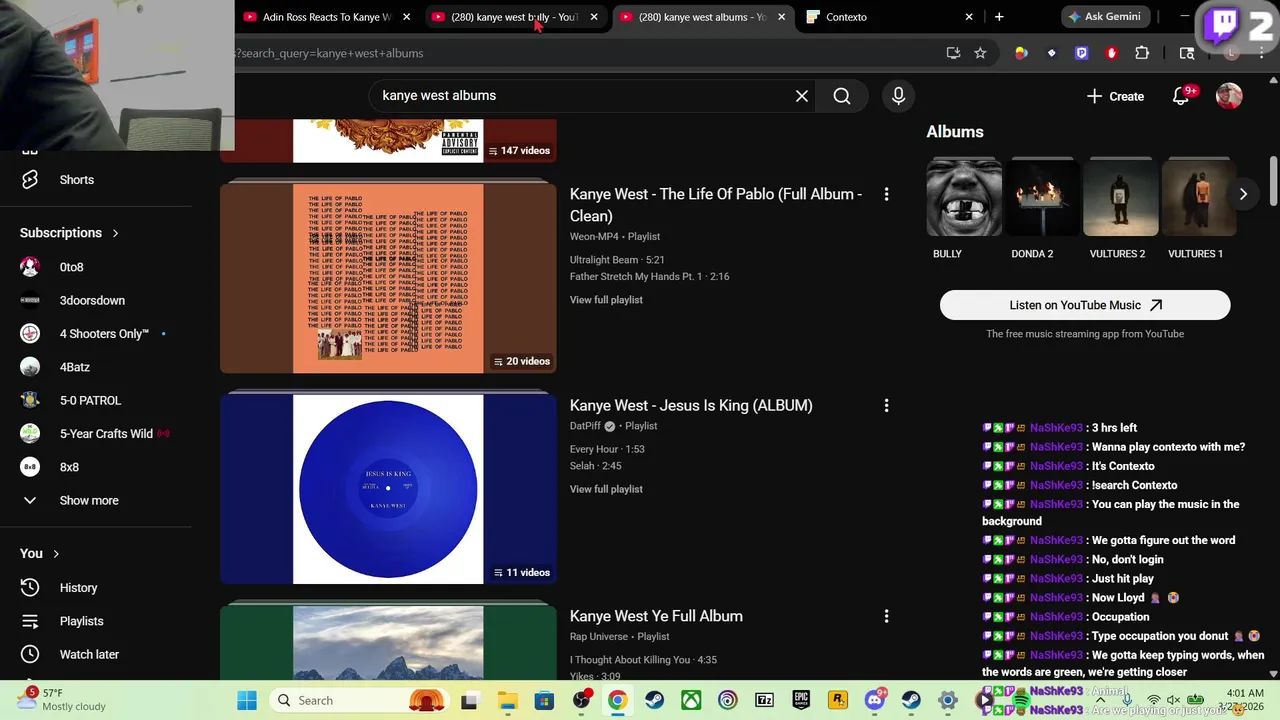Screen dimensions: 1280x720
Task: Open more options for The Life Of Pablo playlist
Action: [x=886, y=194]
